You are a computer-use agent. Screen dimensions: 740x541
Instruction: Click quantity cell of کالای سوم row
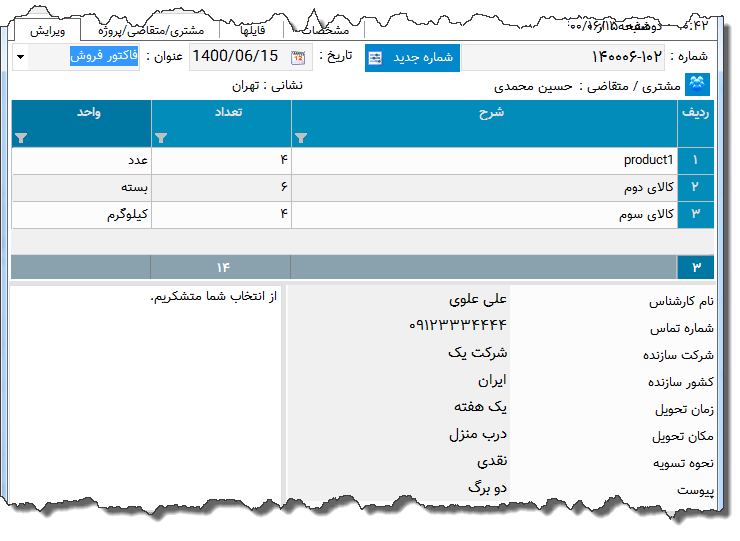221,214
